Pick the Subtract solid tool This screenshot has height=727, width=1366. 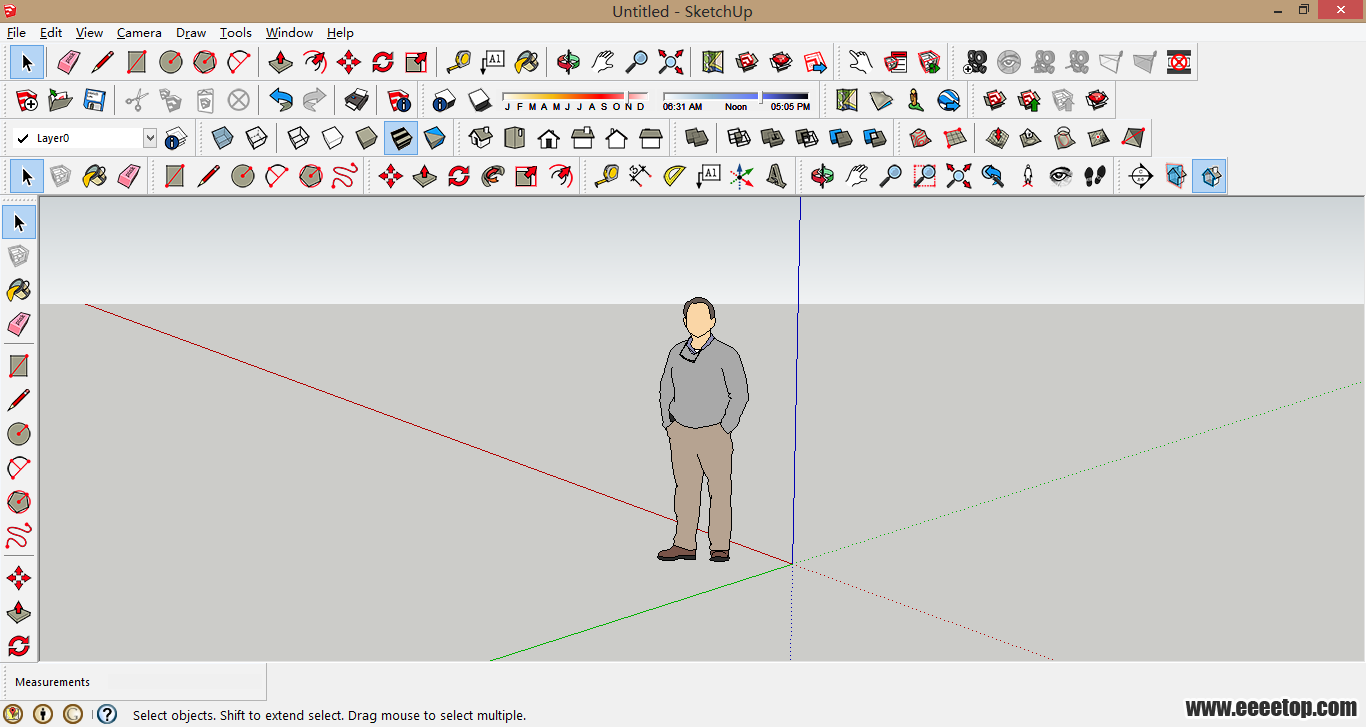(807, 137)
